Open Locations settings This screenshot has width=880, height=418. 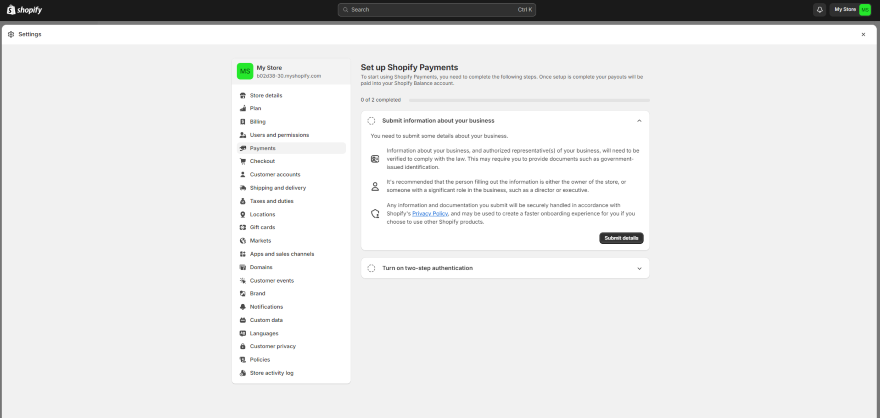[x=291, y=214]
